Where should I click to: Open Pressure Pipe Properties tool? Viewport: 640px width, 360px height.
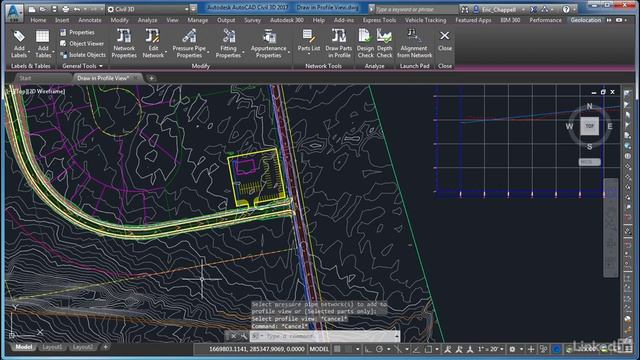(189, 44)
